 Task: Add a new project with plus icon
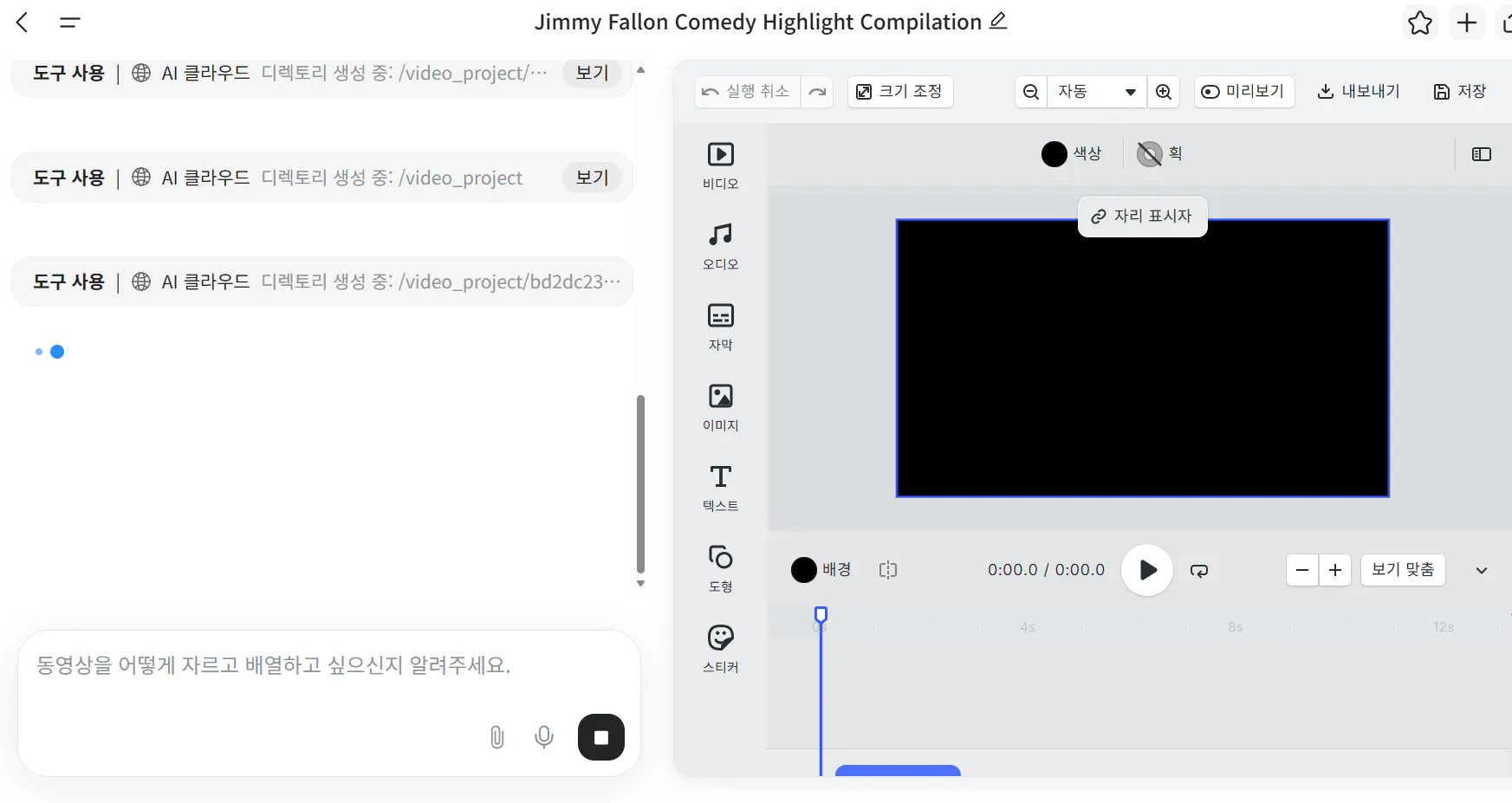(x=1467, y=23)
